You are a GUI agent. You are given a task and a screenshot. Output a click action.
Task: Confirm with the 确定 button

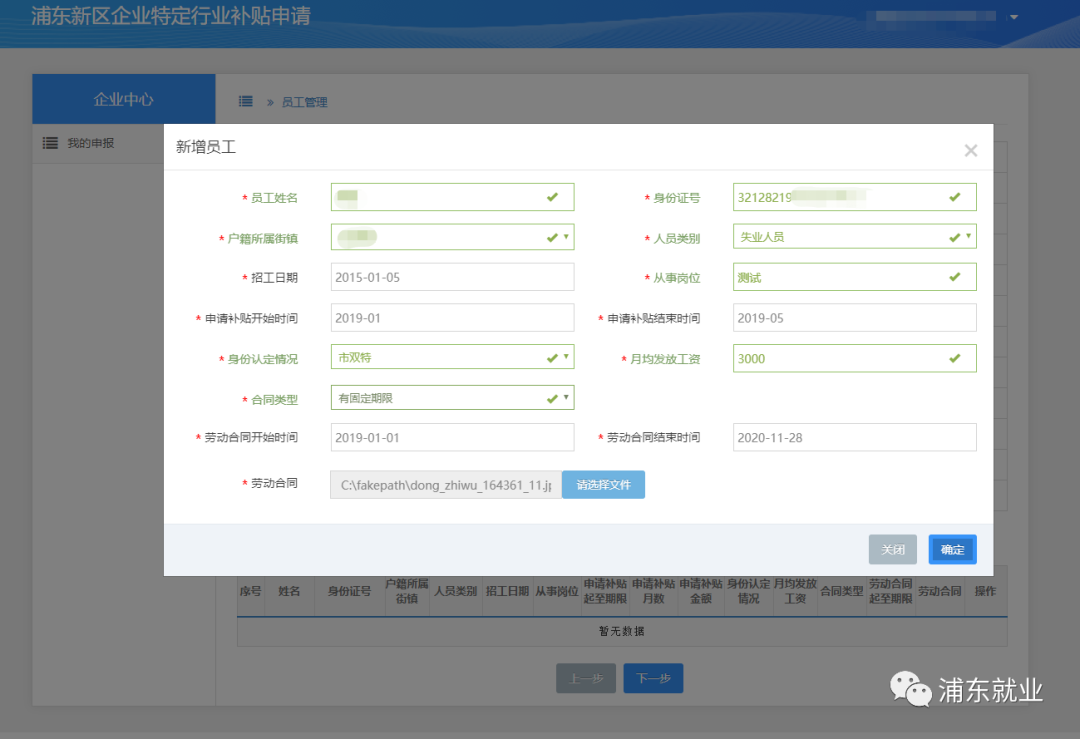click(x=953, y=550)
